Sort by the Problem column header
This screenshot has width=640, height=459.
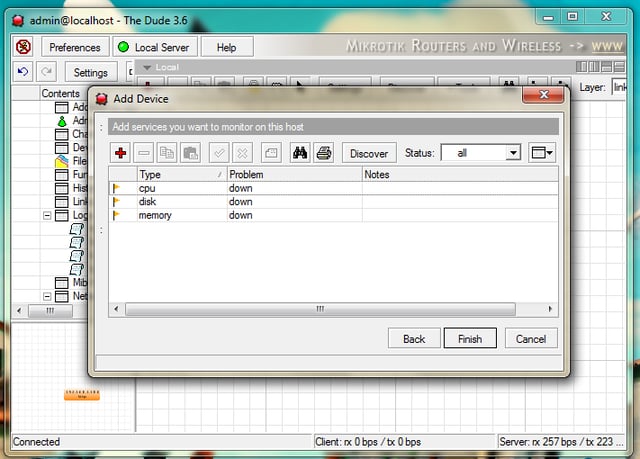[294, 174]
